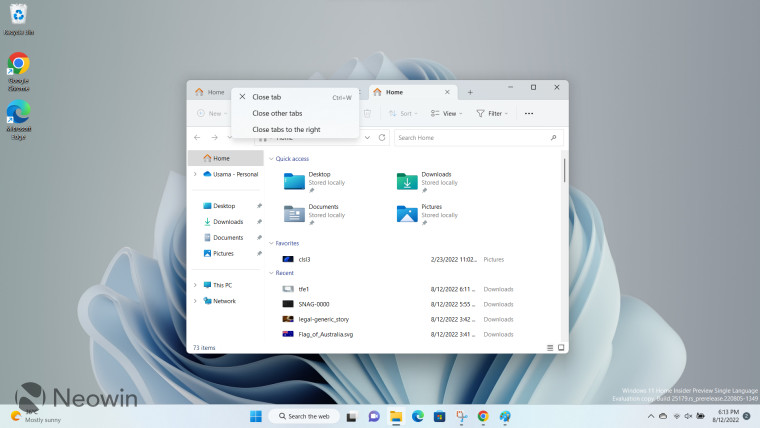
Task: Go back using the back arrow
Action: coord(197,138)
